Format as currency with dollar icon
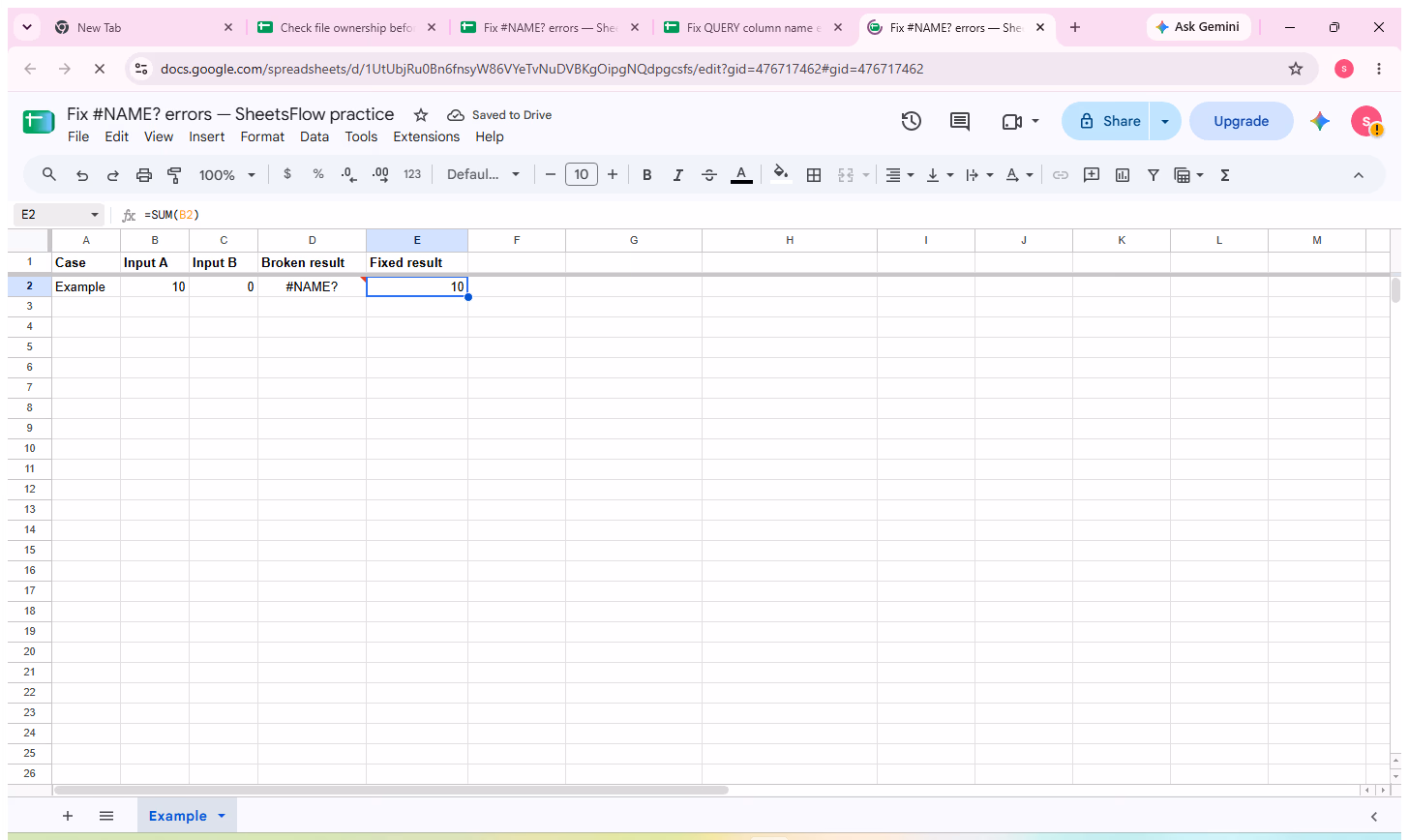 [x=287, y=174]
